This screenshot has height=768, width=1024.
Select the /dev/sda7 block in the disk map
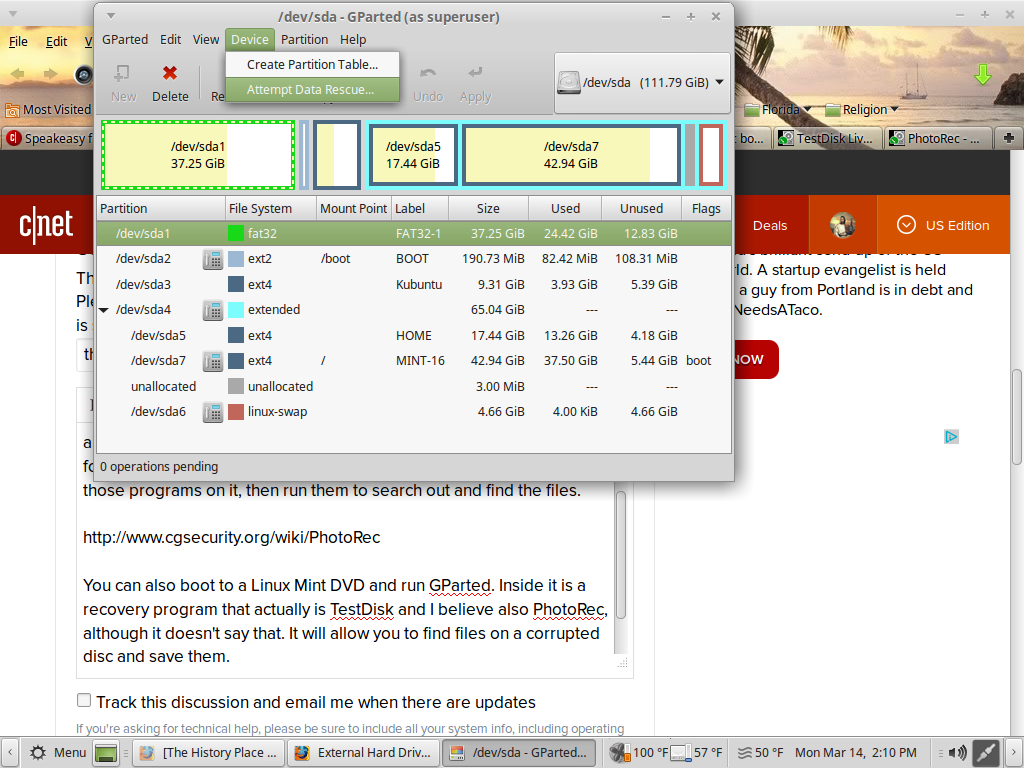tap(571, 155)
